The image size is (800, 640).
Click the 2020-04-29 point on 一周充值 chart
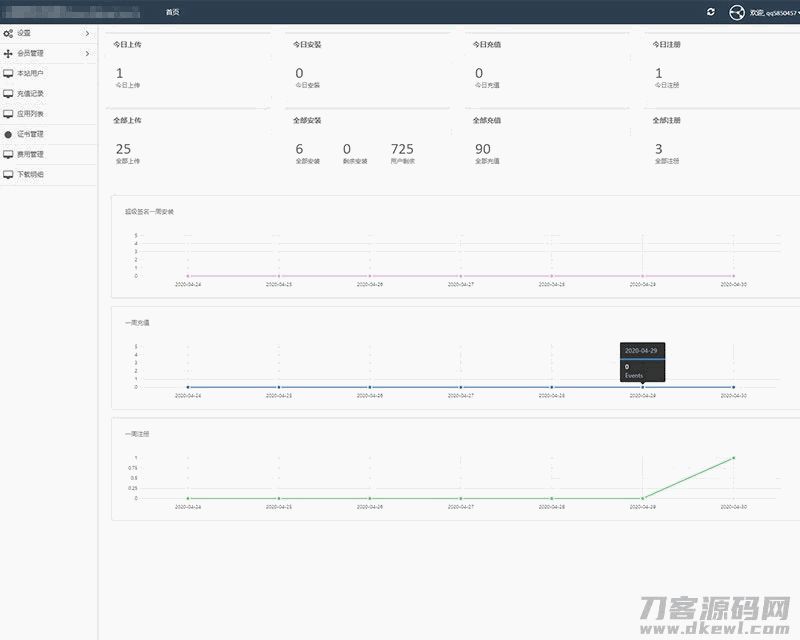pos(642,387)
